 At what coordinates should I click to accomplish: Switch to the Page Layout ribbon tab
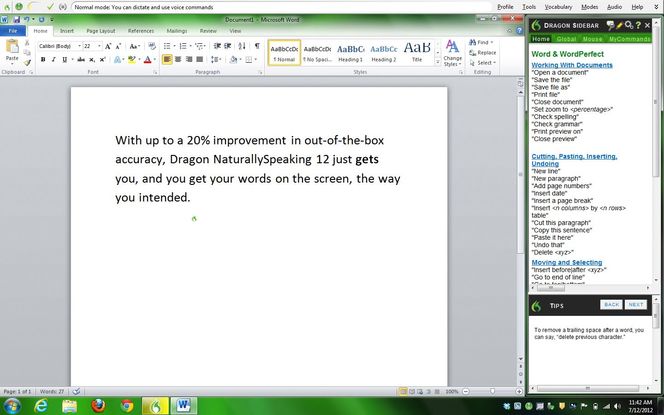(x=100, y=31)
